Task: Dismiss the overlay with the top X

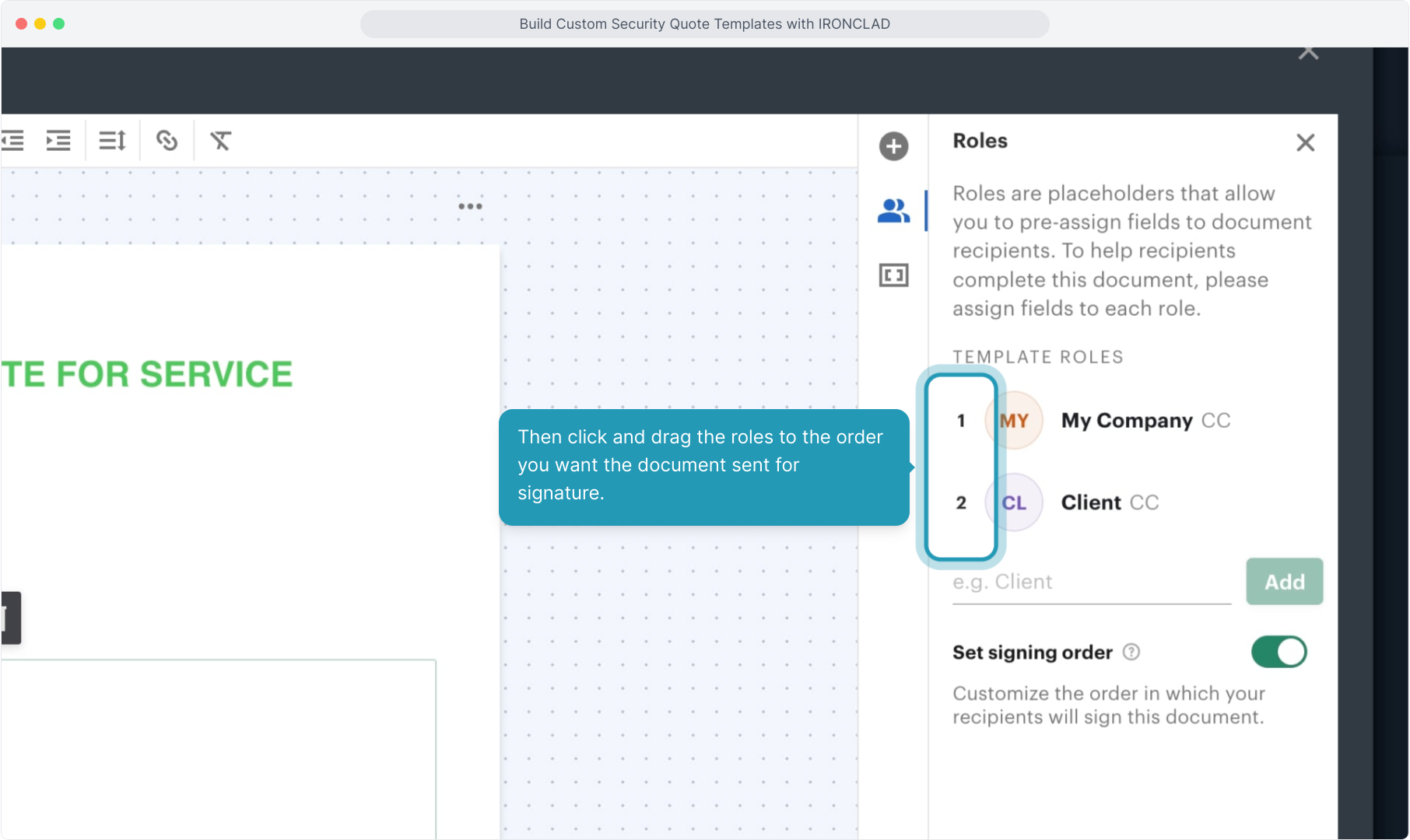Action: pyautogui.click(x=1308, y=53)
